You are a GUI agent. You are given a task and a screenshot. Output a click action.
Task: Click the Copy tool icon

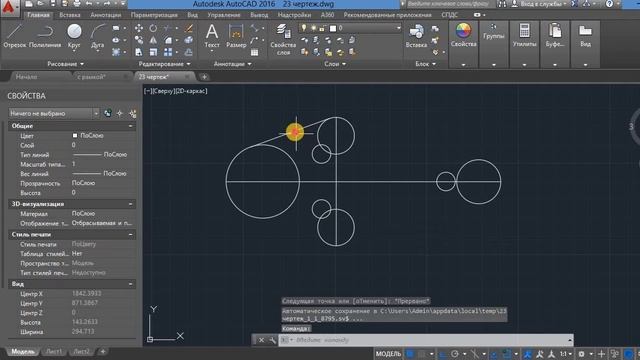point(139,40)
